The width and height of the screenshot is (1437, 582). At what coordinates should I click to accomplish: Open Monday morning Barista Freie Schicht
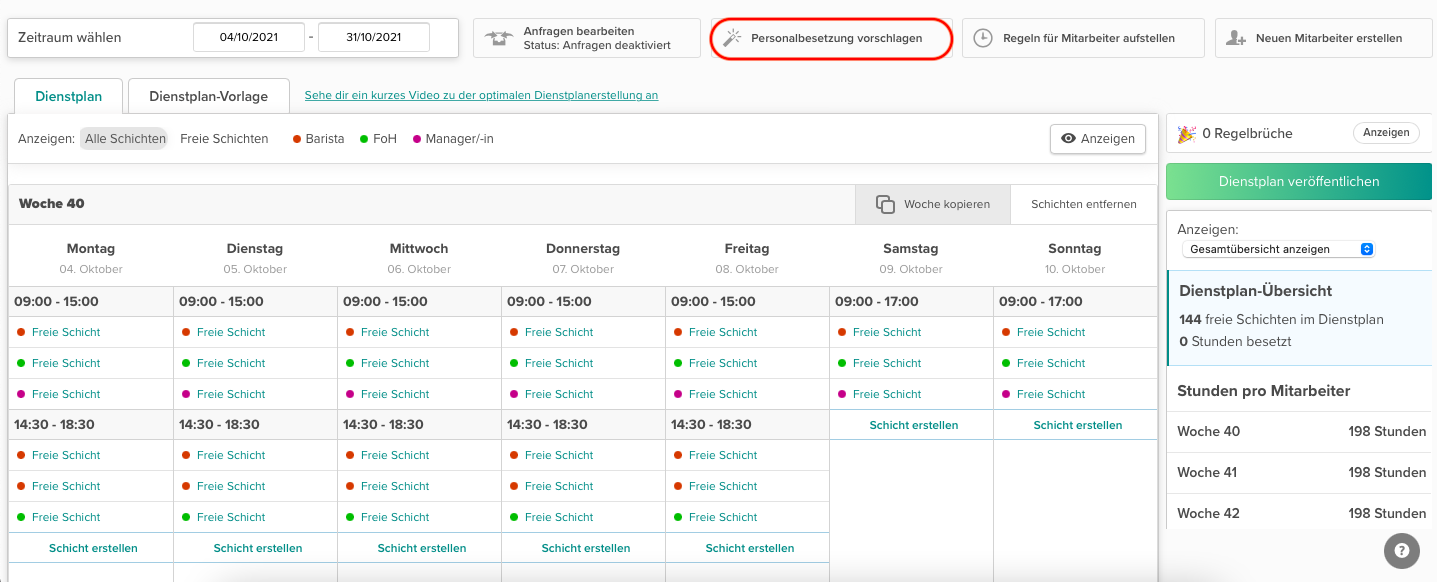[66, 332]
